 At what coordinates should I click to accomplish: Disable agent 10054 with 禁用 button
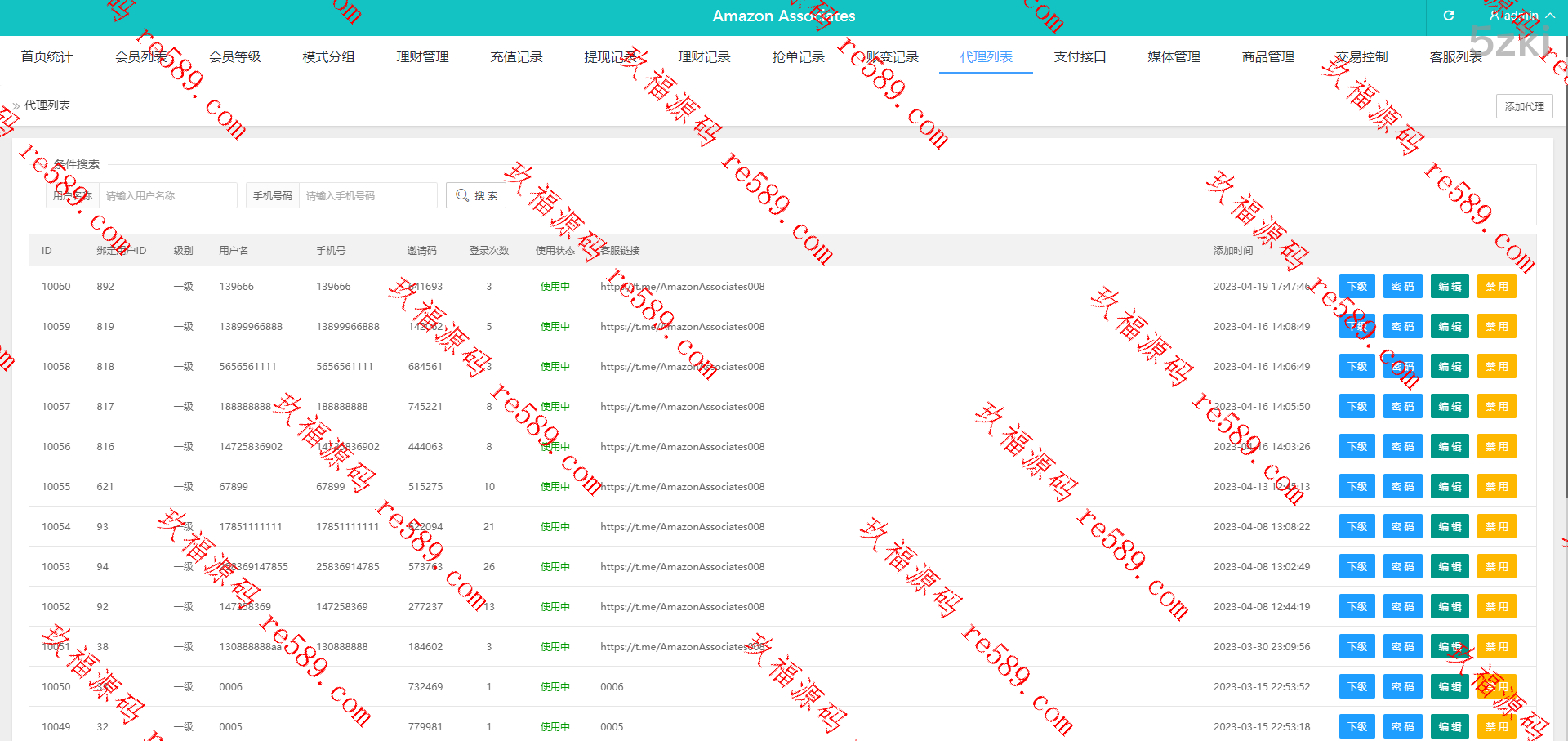tap(1496, 527)
